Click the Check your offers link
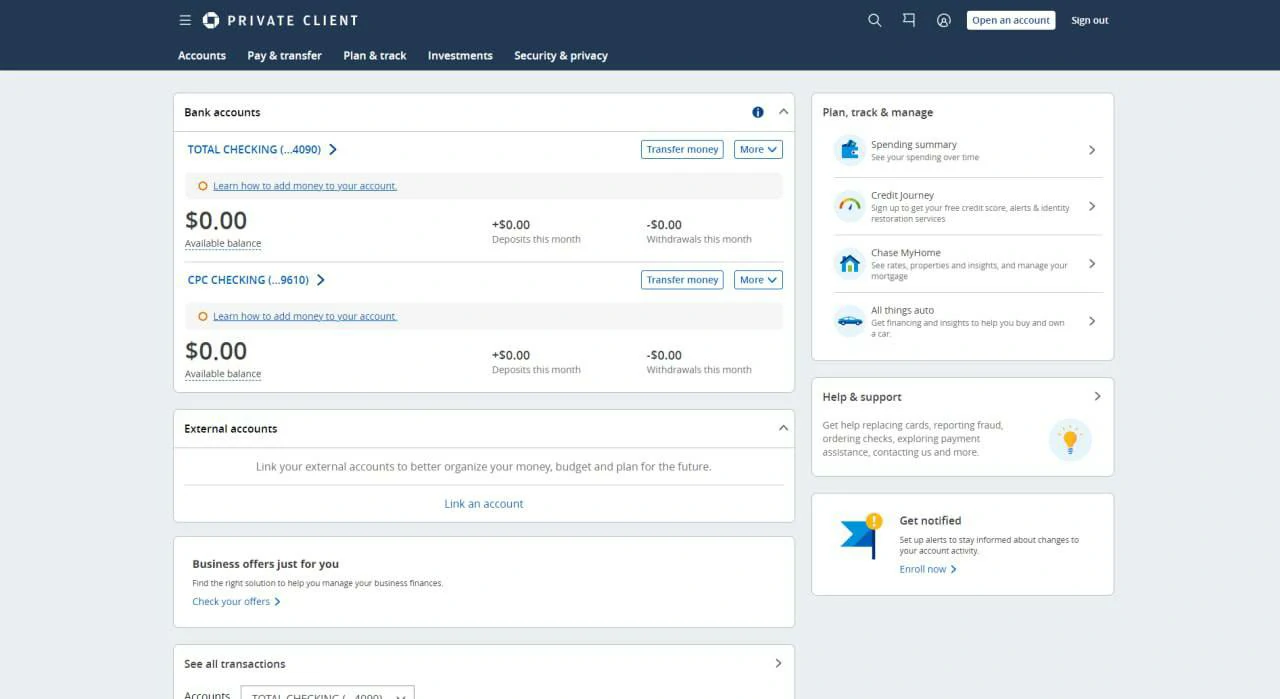The width and height of the screenshot is (1280, 699). [231, 602]
